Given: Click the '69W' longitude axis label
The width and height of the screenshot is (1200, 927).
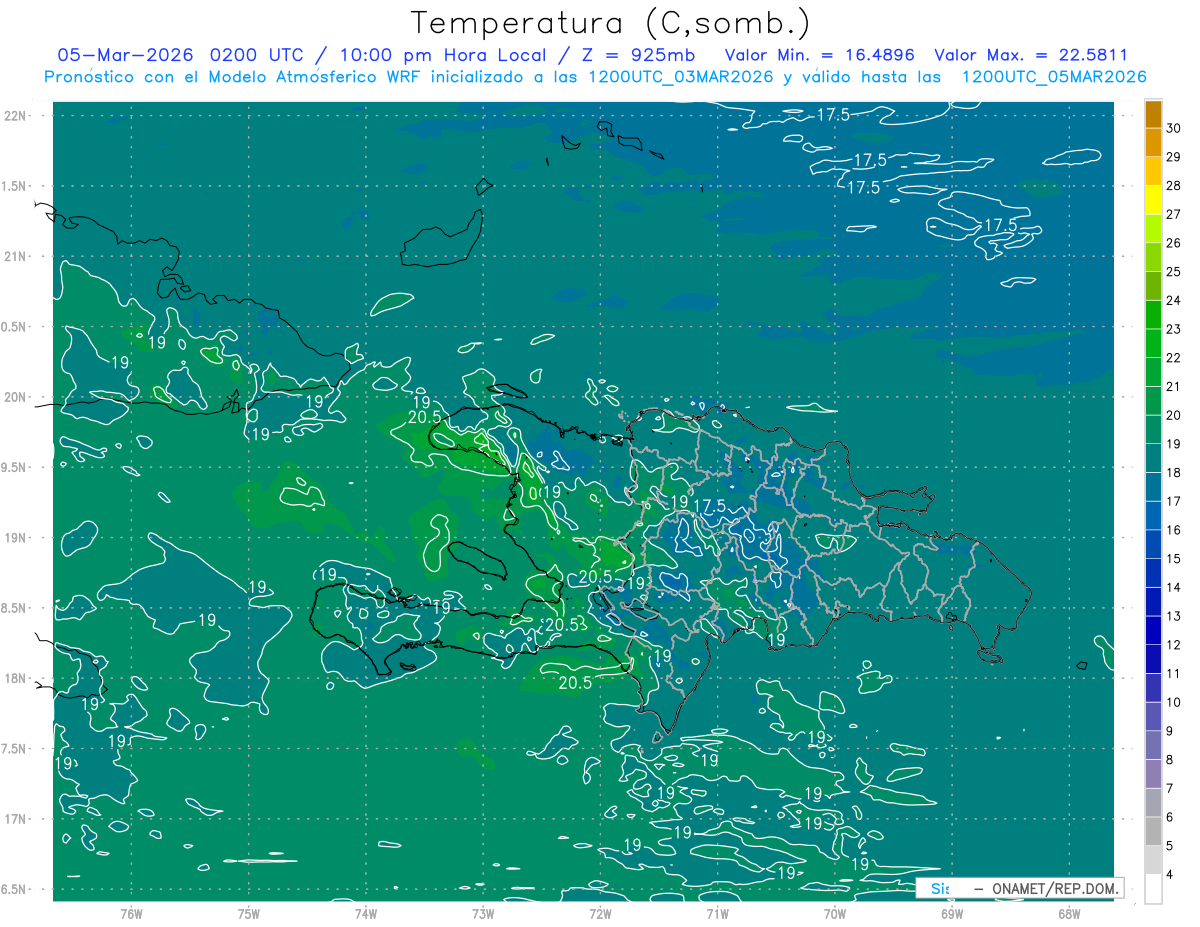Looking at the screenshot, I should click(x=952, y=913).
